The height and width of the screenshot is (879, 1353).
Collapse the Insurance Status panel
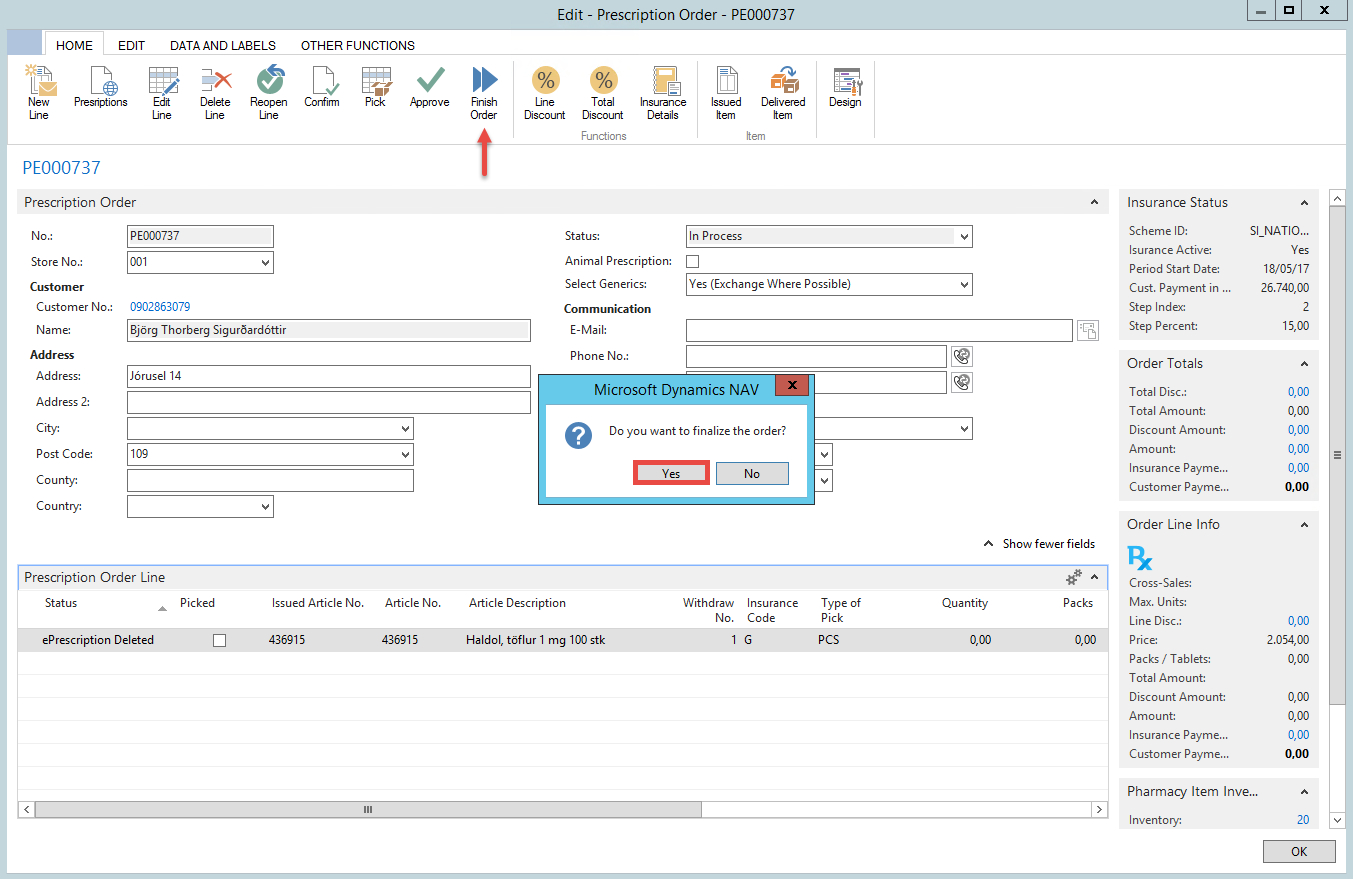click(x=1304, y=203)
